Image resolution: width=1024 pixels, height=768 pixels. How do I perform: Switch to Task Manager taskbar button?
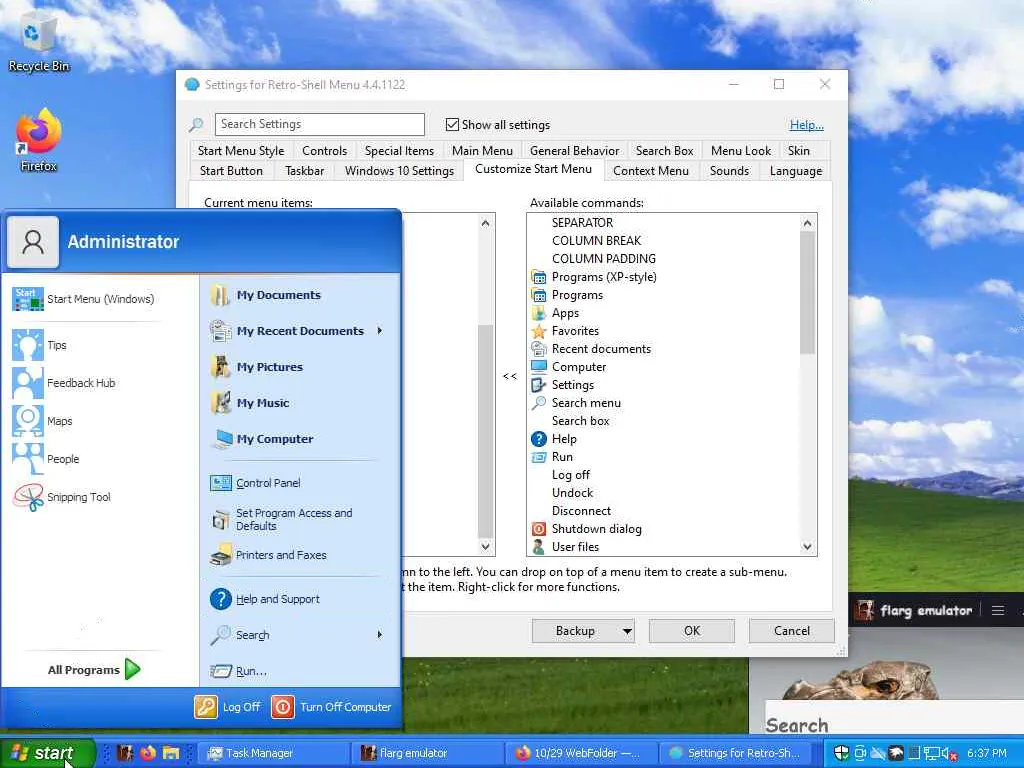click(x=271, y=753)
